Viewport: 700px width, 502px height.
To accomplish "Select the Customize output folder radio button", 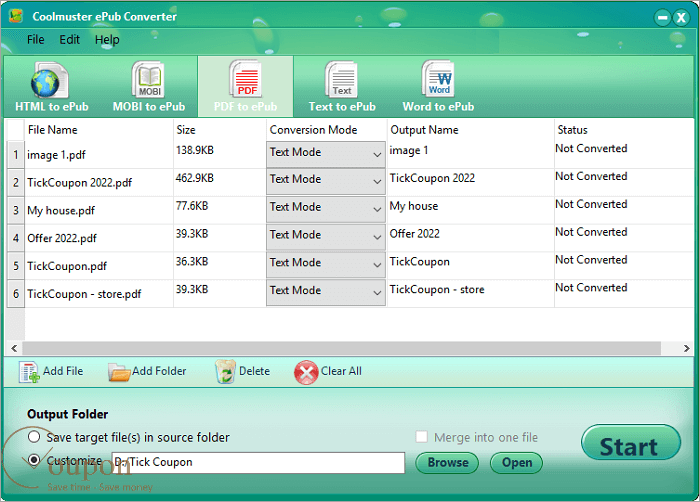I will 34,460.
